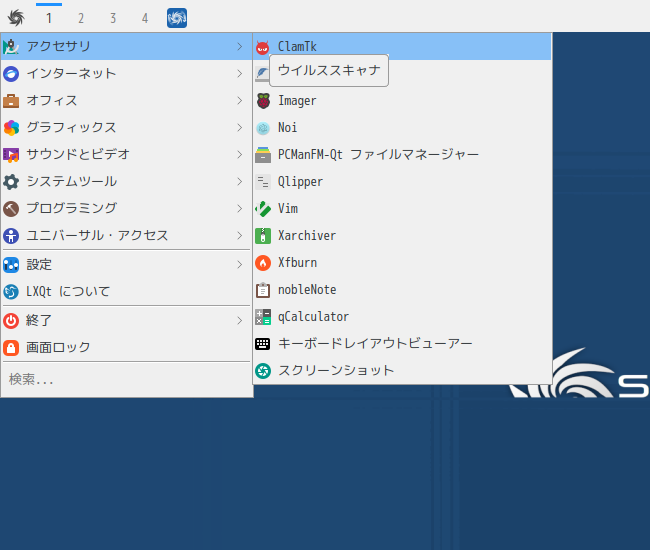Expand the アクセサリ submenu arrow

(x=240, y=46)
